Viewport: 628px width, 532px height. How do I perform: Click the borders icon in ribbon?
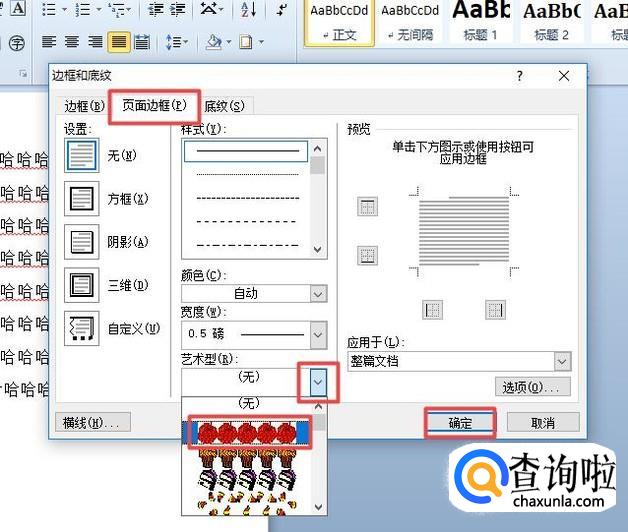[246, 42]
